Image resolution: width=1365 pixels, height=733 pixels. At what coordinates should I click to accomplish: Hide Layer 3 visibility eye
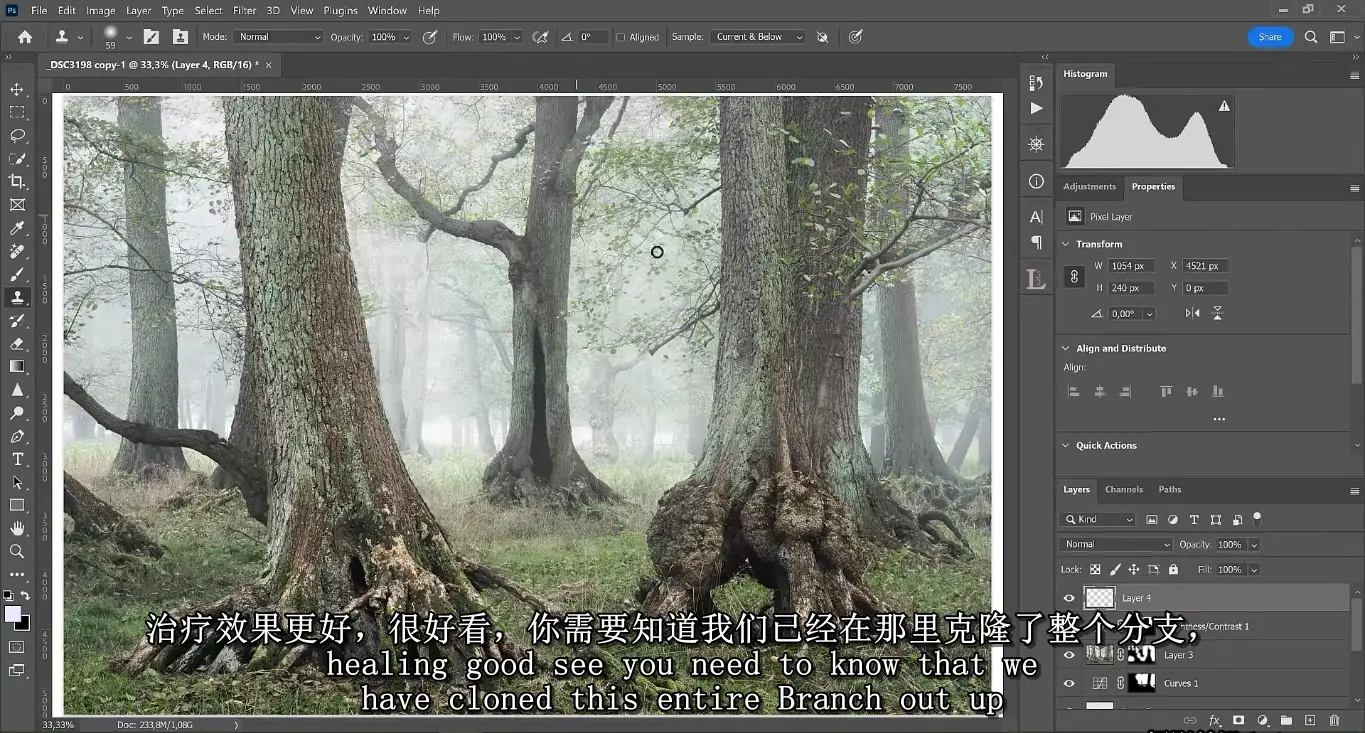[x=1069, y=655]
